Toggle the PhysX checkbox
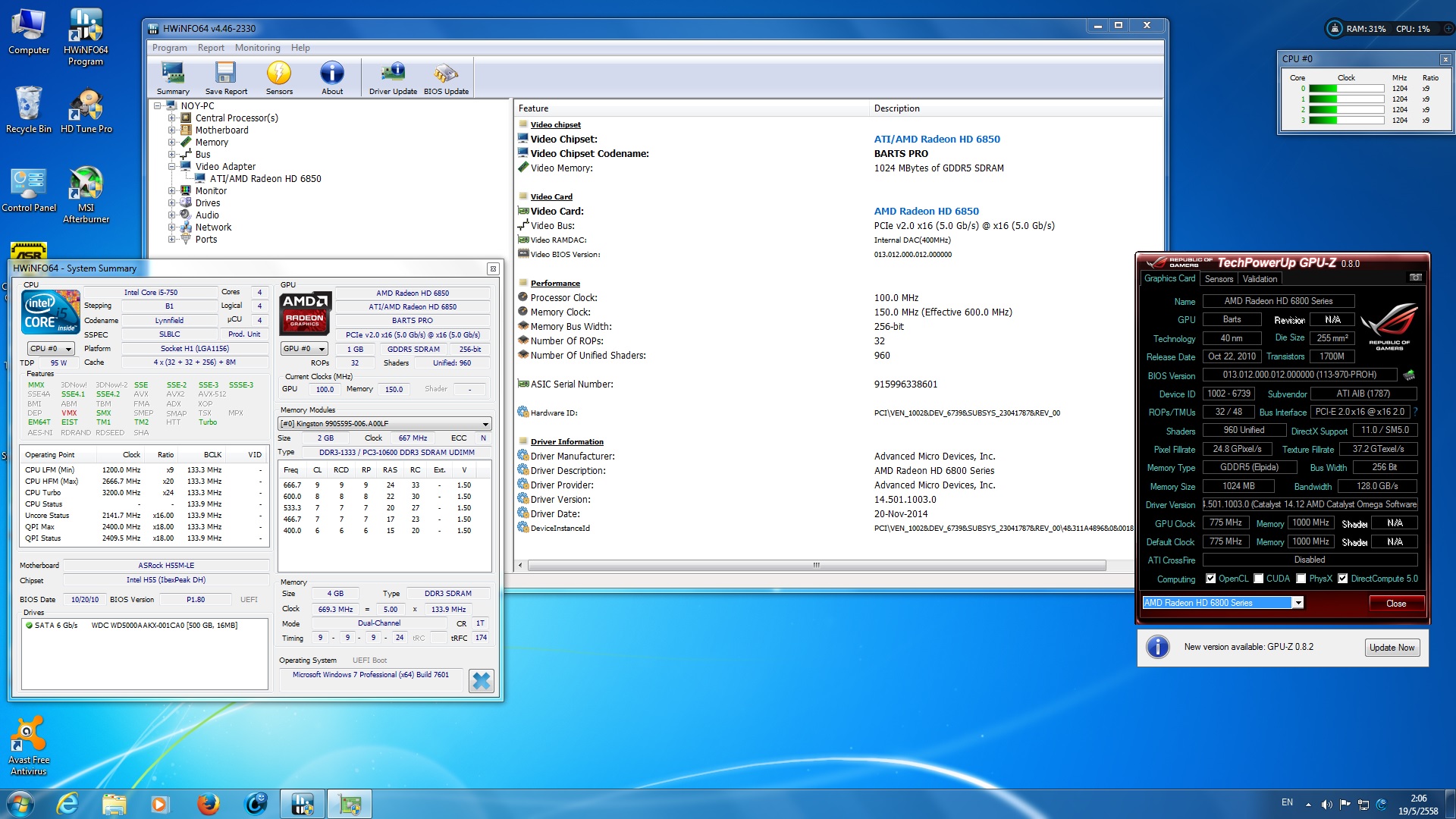The image size is (1456, 819). 1301,579
